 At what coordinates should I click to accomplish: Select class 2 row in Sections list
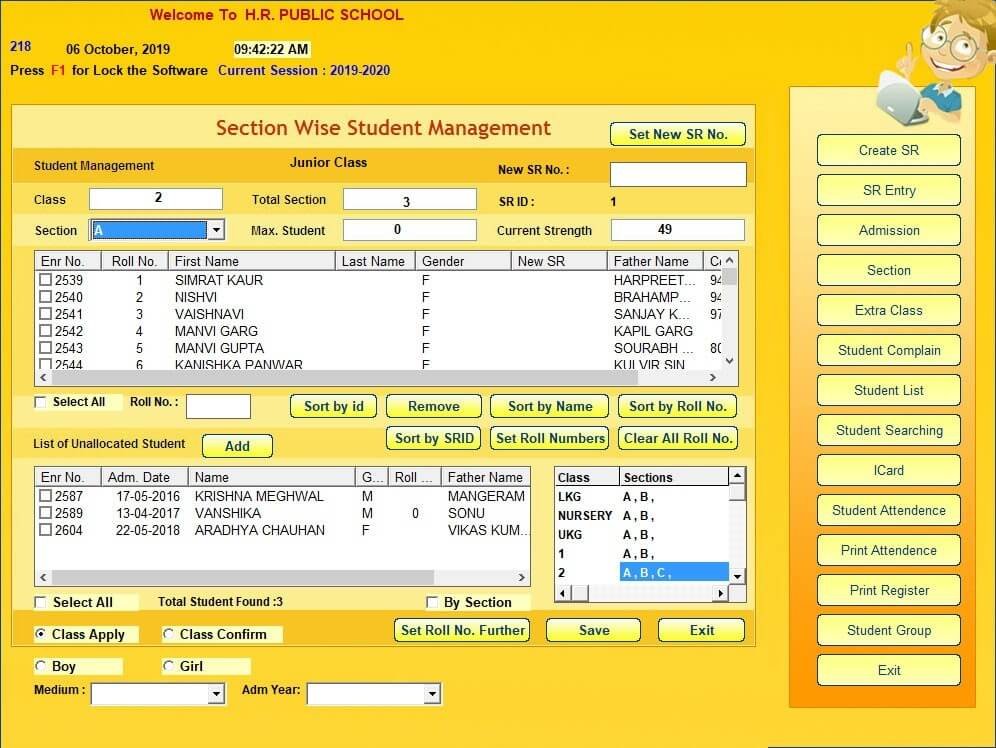tap(642, 572)
